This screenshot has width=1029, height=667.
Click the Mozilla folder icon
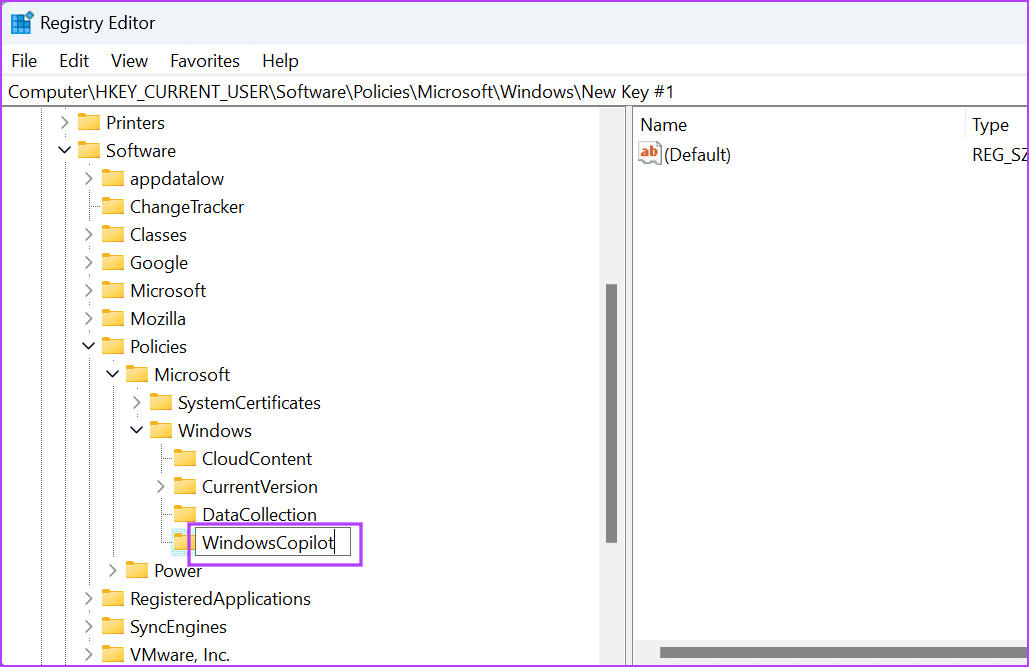pos(113,318)
